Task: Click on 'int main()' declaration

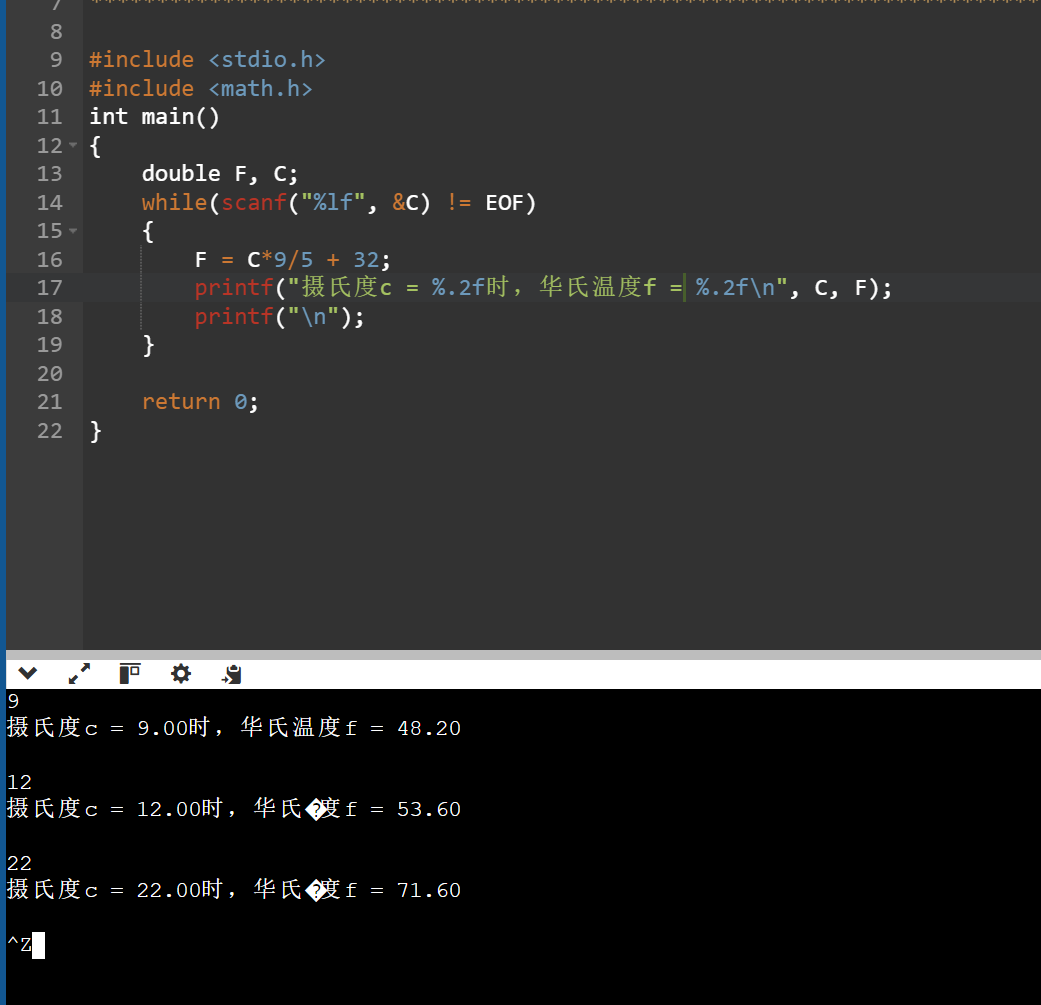Action: click(x=154, y=117)
